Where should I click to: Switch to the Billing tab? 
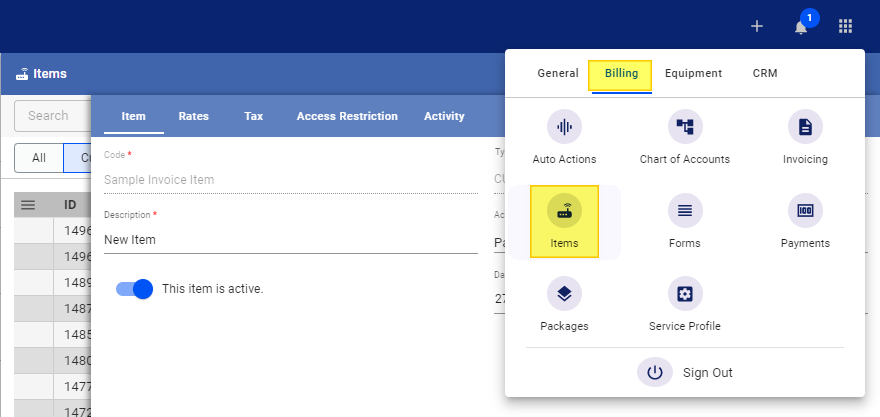621,73
